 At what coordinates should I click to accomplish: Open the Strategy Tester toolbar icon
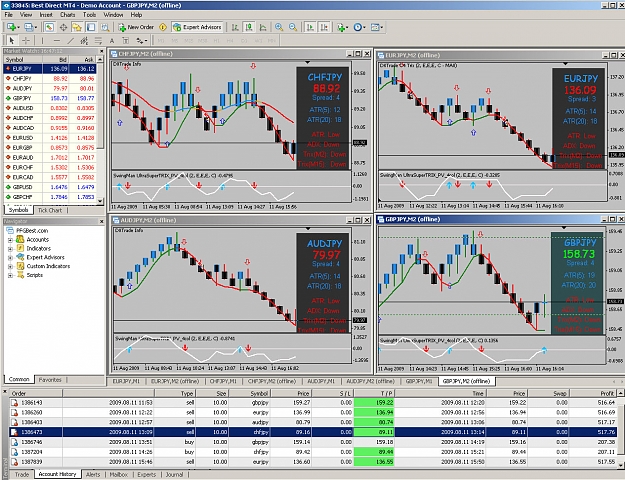(105, 27)
